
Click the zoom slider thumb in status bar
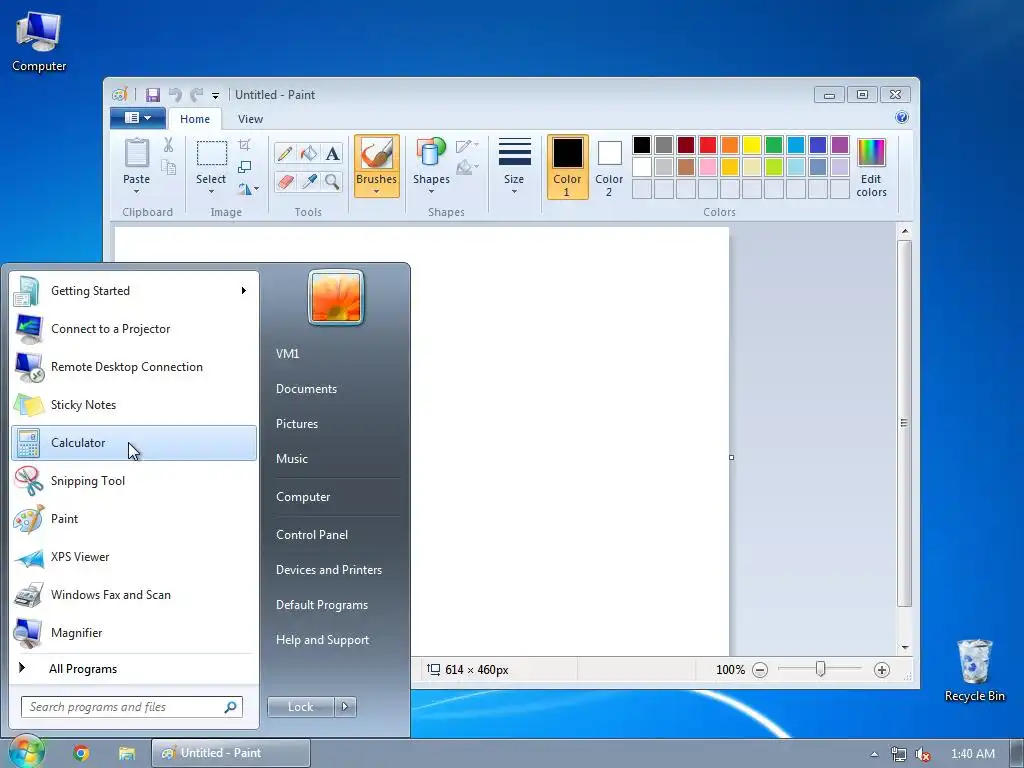[820, 669]
